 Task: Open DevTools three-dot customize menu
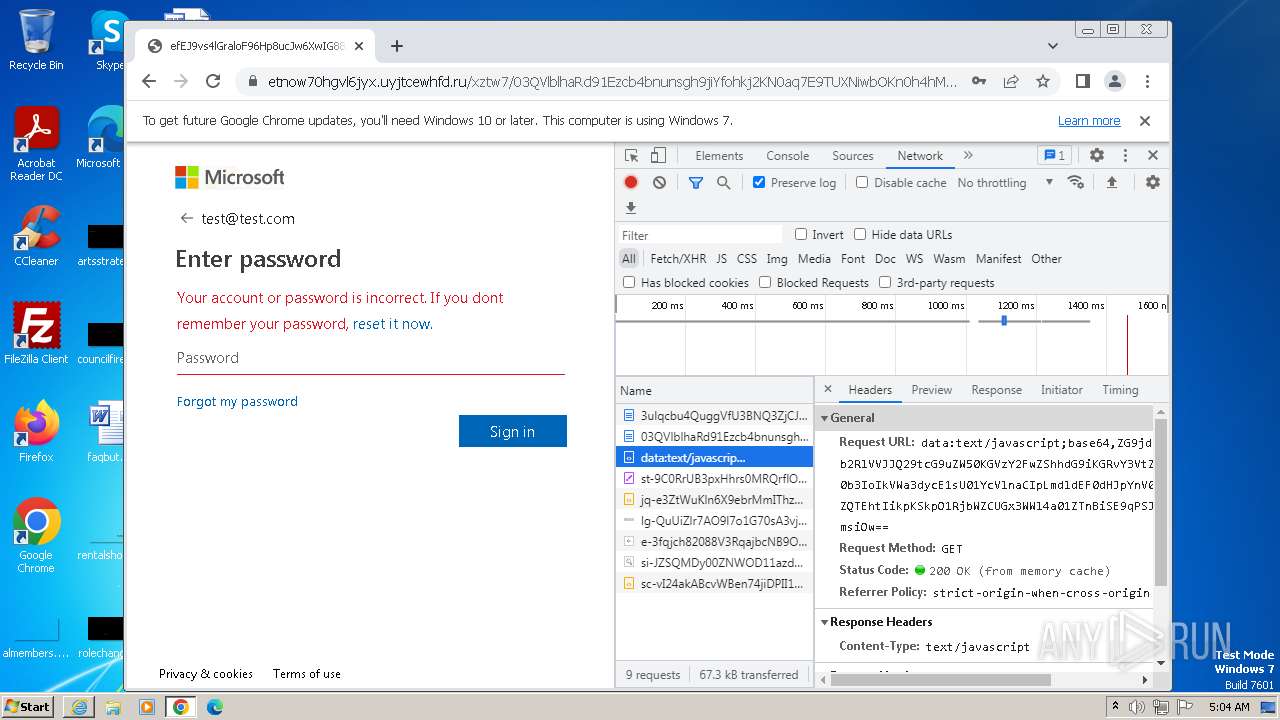tap(1125, 156)
